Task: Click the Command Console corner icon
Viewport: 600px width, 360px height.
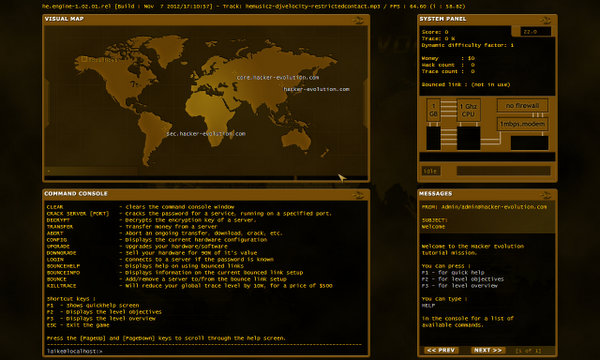Action: (x=358, y=195)
